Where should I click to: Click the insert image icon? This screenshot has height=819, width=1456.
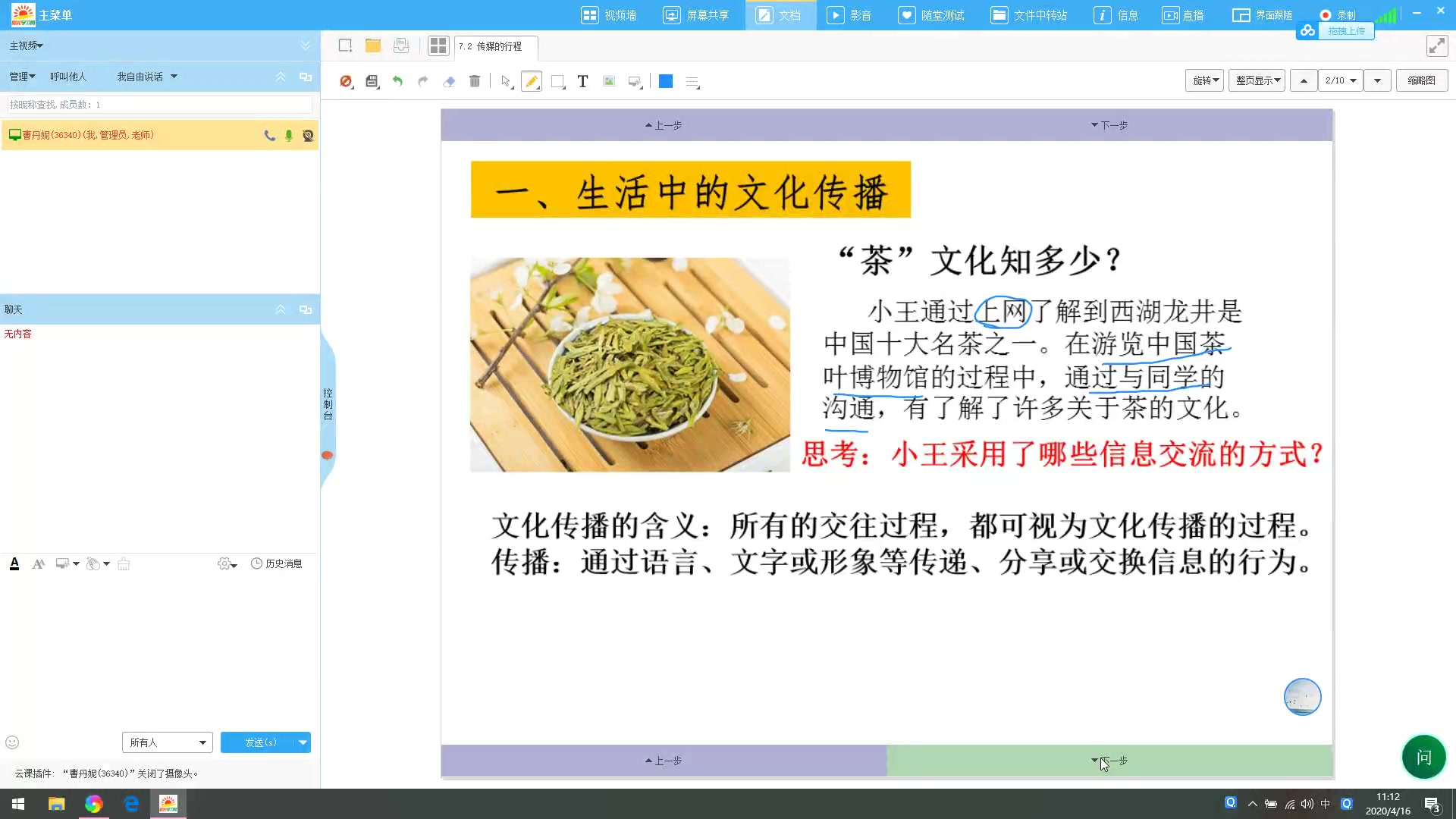click(609, 81)
